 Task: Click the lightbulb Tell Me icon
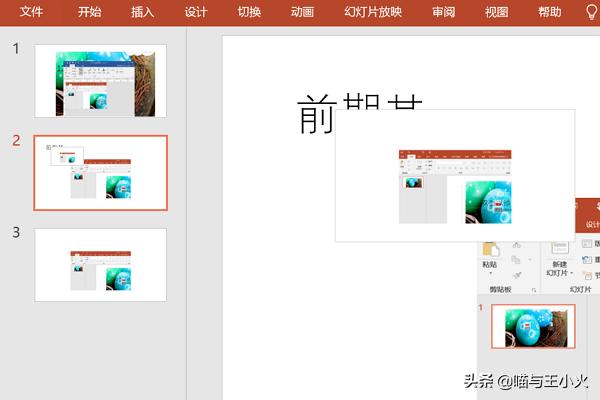[x=590, y=12]
